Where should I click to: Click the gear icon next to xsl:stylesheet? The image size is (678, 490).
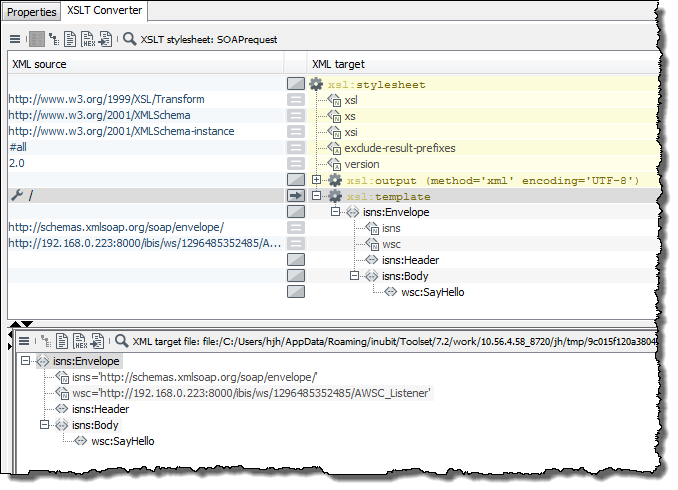[317, 85]
